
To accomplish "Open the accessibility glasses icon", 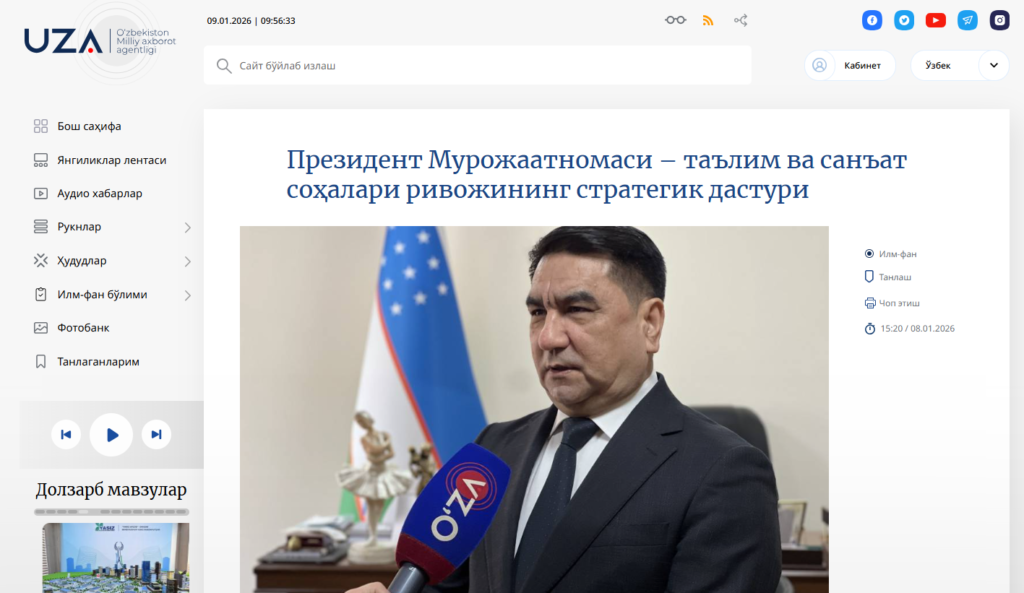I will (675, 20).
